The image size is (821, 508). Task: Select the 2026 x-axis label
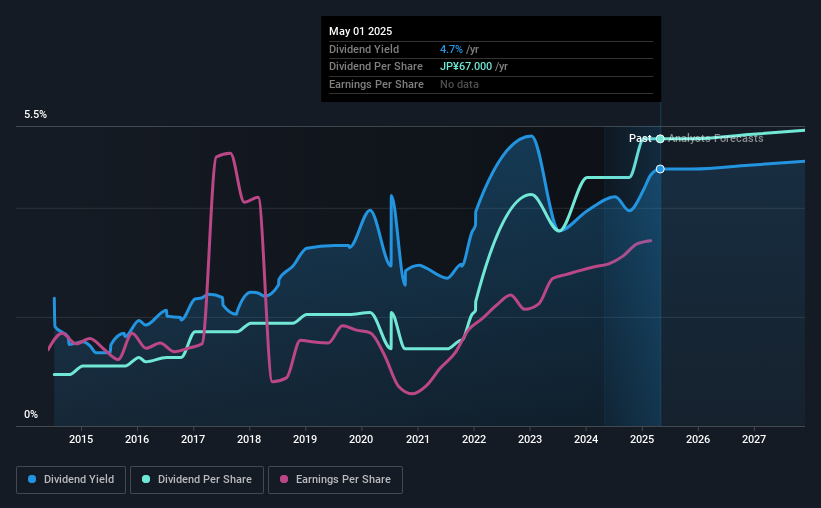coord(698,439)
